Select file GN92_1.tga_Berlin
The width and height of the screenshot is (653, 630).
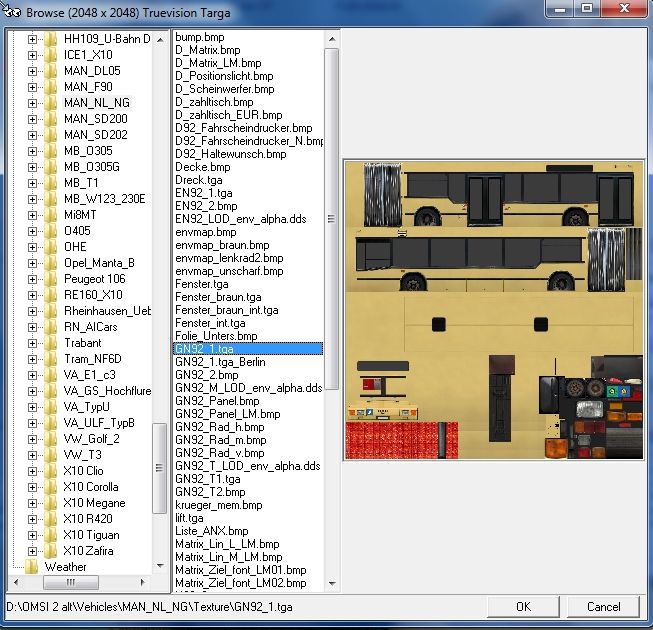click(219, 362)
